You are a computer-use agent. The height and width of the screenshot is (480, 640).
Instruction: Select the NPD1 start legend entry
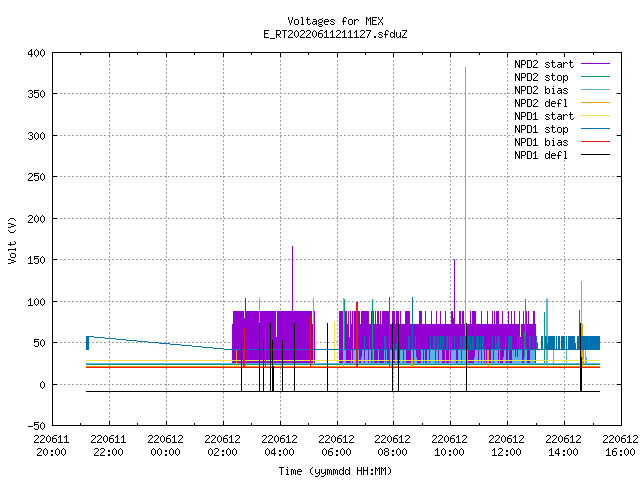(544, 116)
